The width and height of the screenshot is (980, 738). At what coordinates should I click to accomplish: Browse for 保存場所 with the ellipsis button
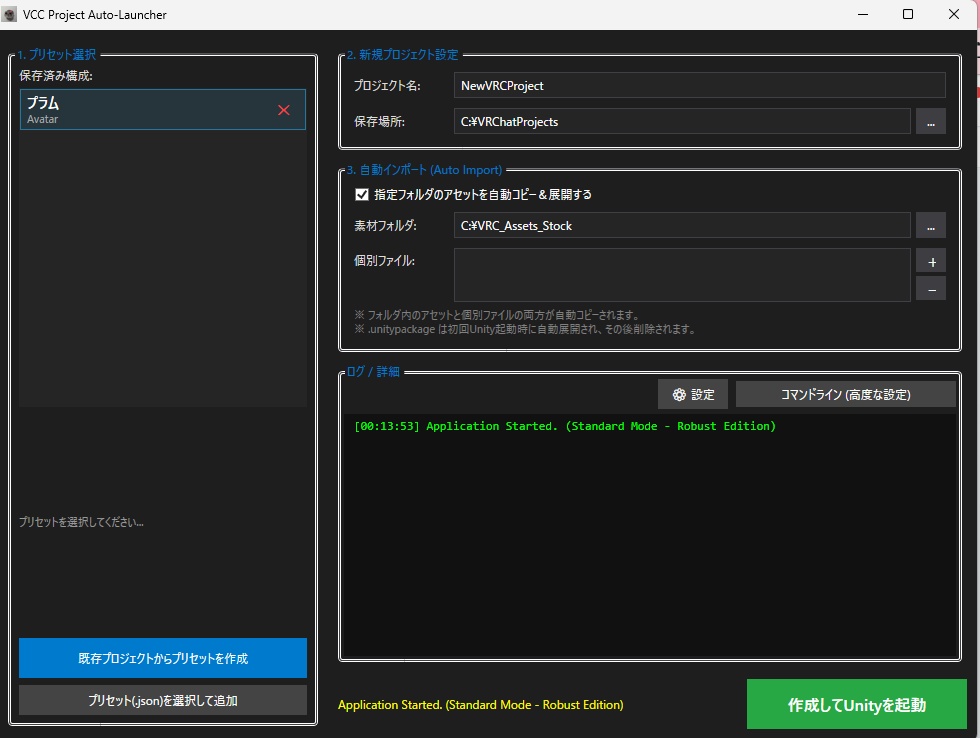click(930, 121)
